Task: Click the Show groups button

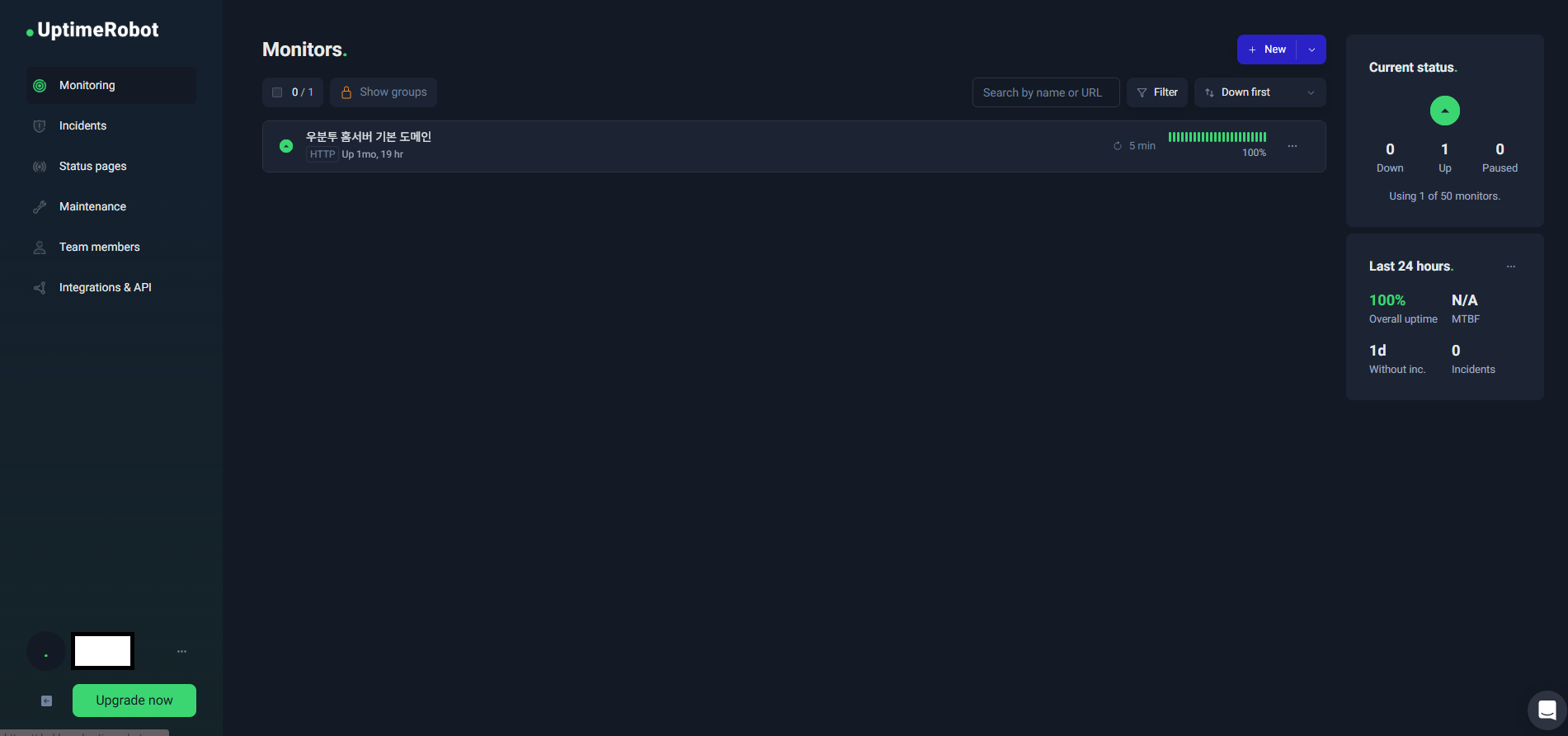Action: (384, 92)
